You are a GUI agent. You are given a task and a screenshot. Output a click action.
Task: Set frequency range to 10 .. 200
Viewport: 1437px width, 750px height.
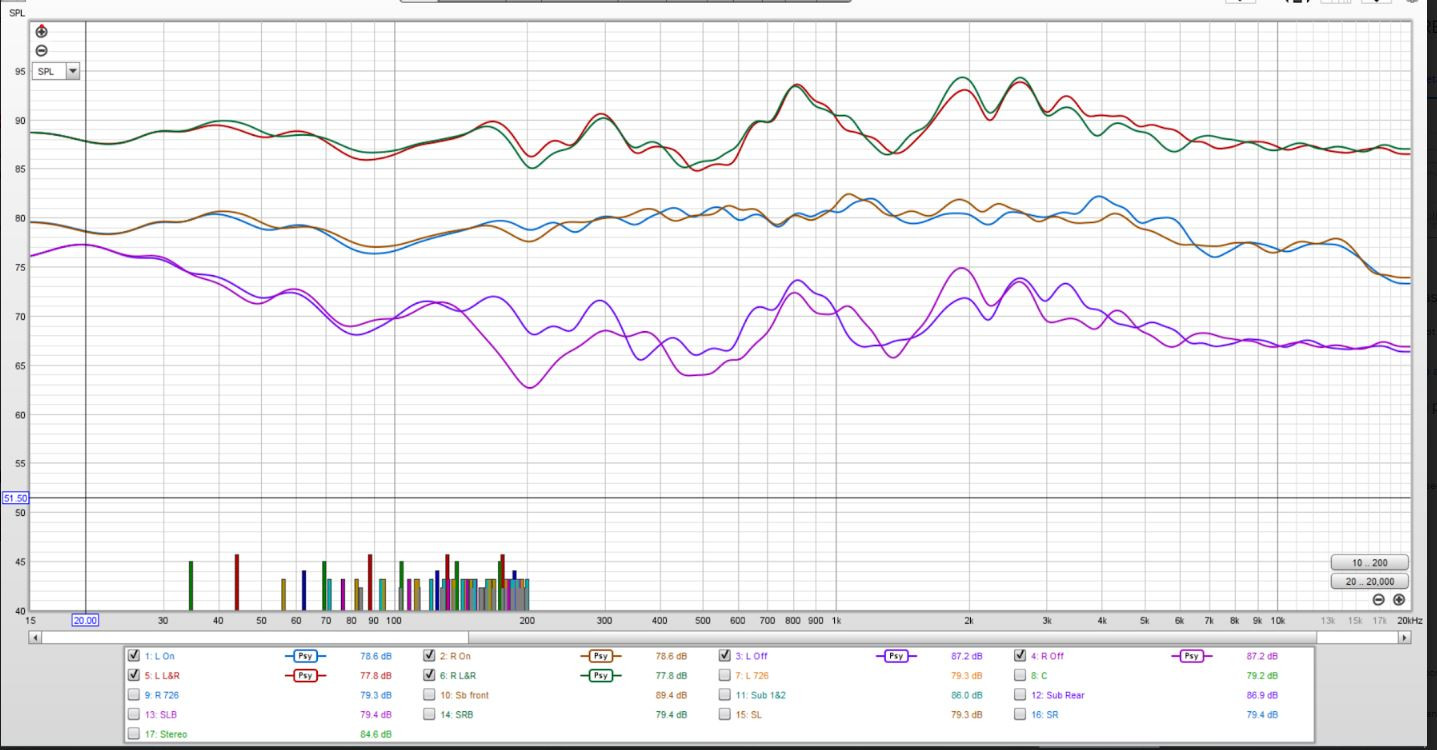point(1369,563)
